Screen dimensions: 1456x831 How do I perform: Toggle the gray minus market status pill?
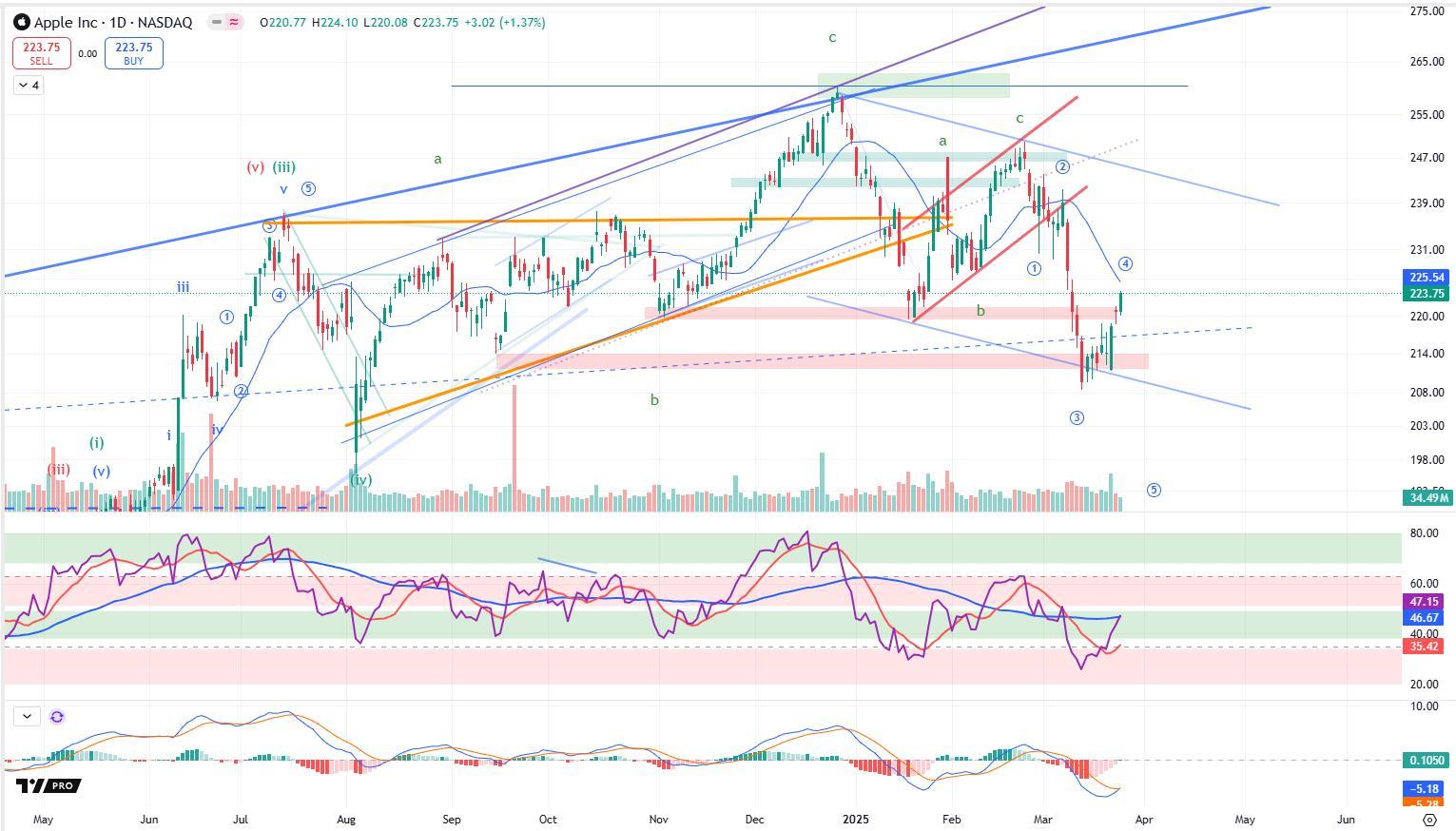point(216,22)
